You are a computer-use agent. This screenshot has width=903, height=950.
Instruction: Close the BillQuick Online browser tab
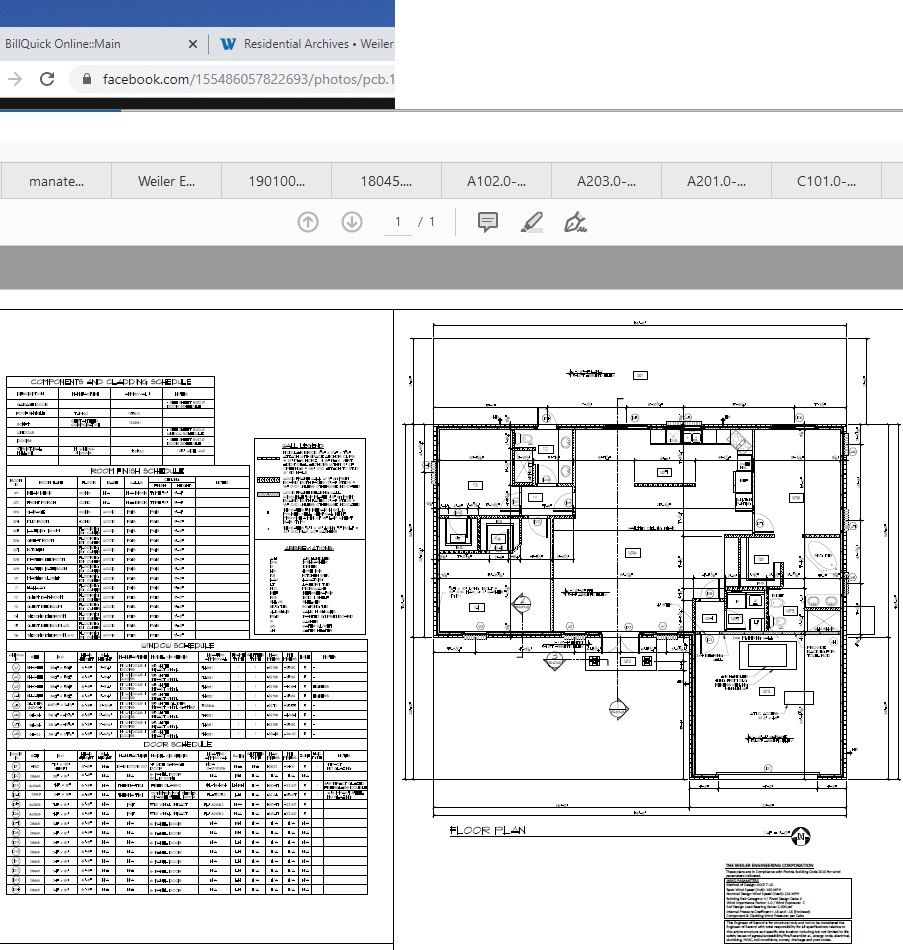coord(191,44)
